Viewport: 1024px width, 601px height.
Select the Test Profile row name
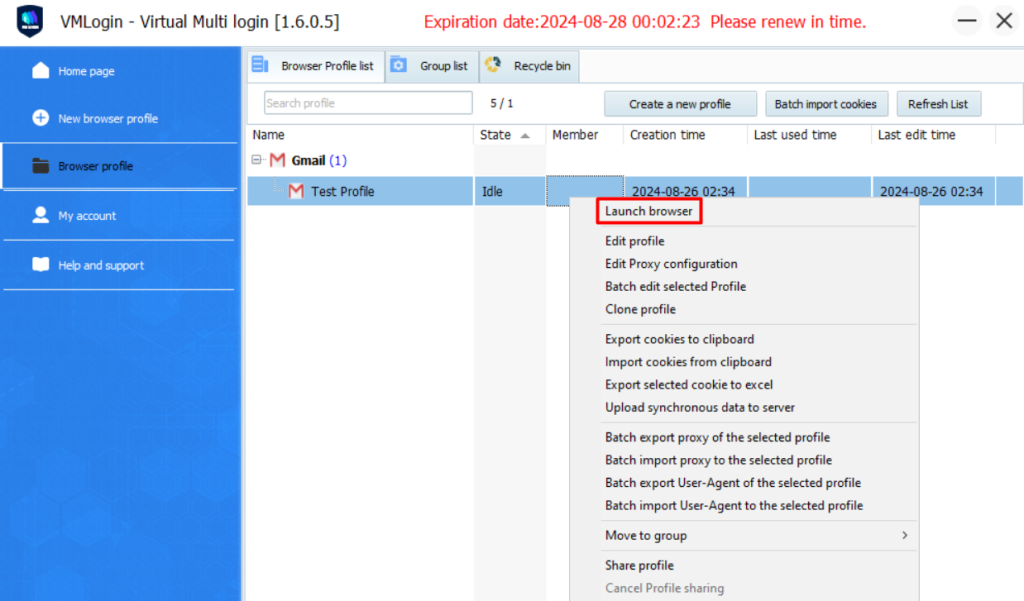[x=343, y=191]
